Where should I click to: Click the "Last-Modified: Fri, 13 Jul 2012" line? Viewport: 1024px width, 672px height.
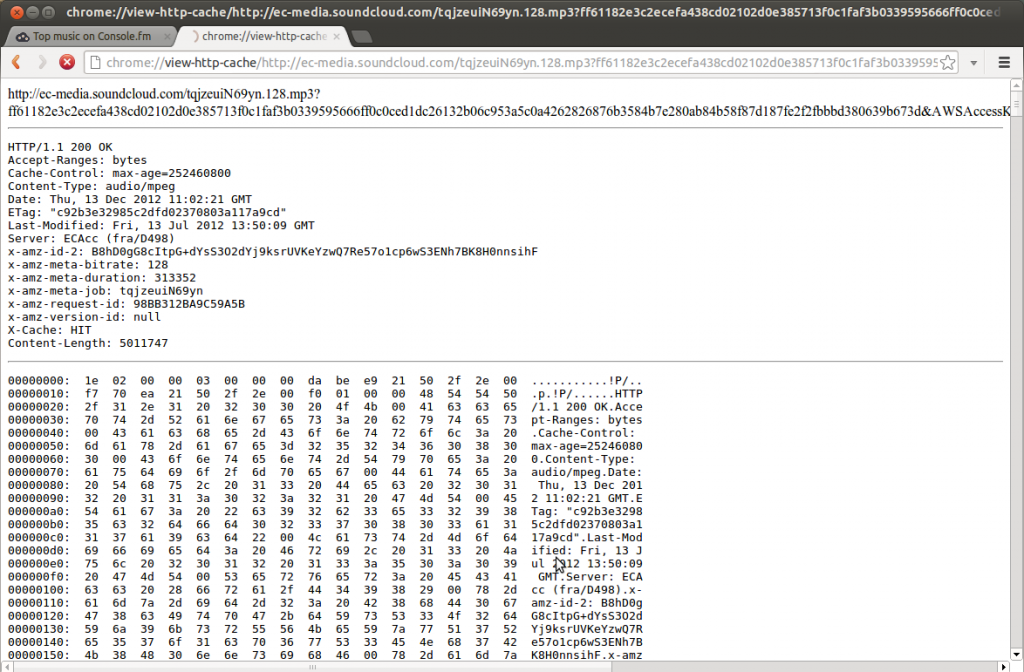coord(161,225)
